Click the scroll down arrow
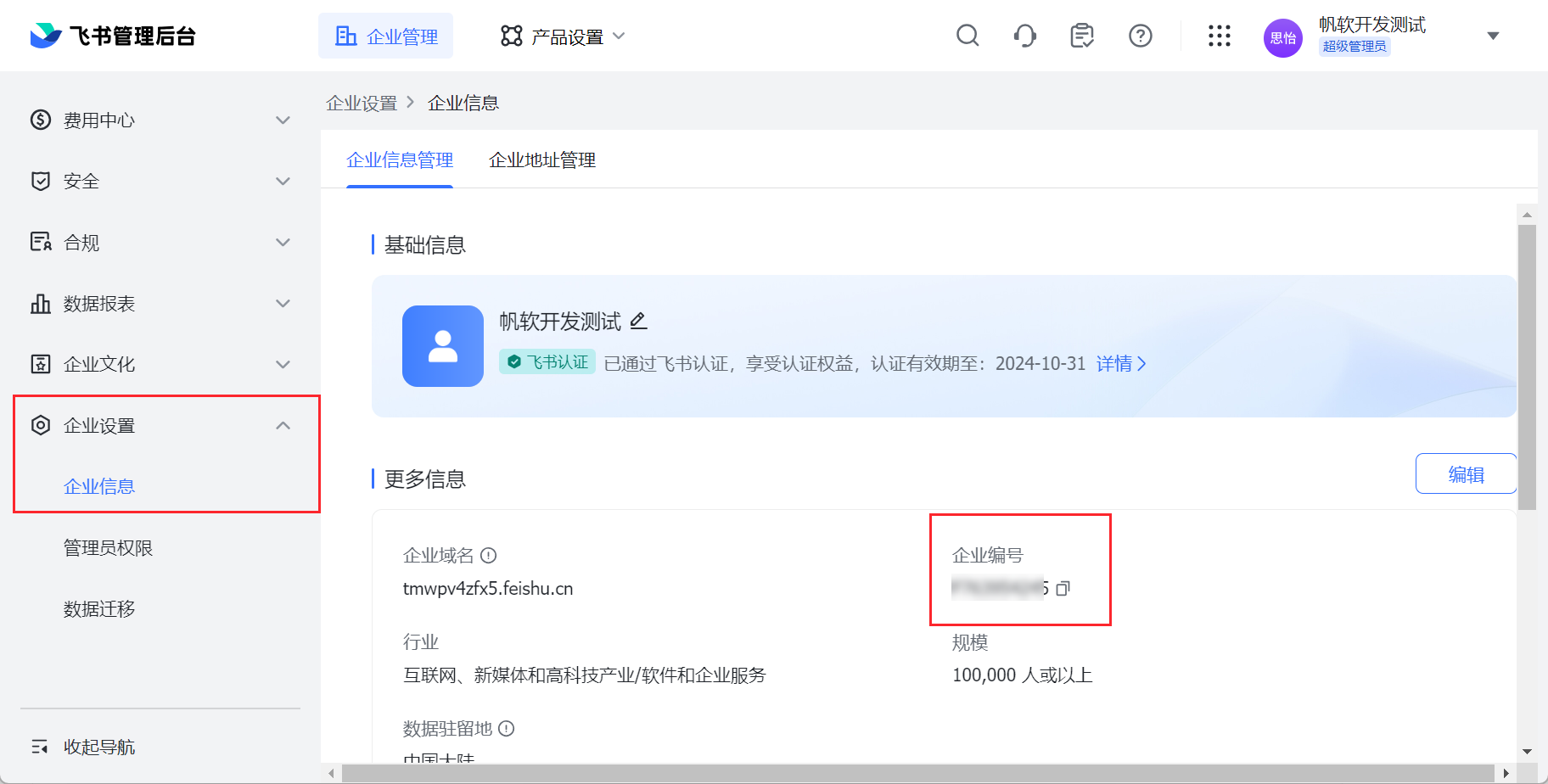The image size is (1548, 784). point(1527,752)
